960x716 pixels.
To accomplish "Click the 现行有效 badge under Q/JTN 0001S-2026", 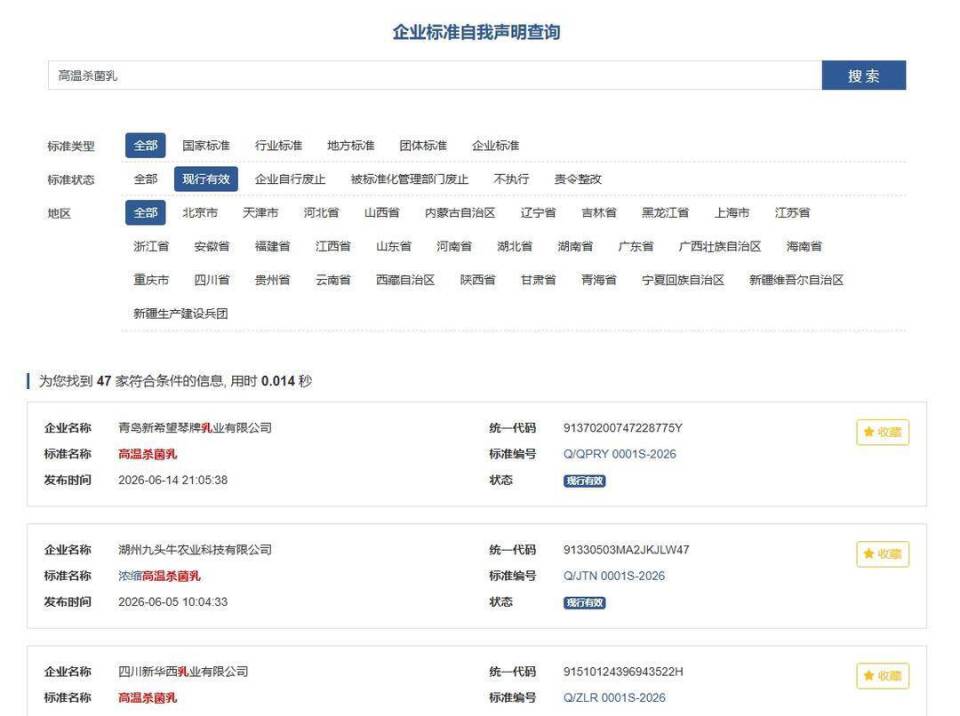I will click(x=585, y=603).
